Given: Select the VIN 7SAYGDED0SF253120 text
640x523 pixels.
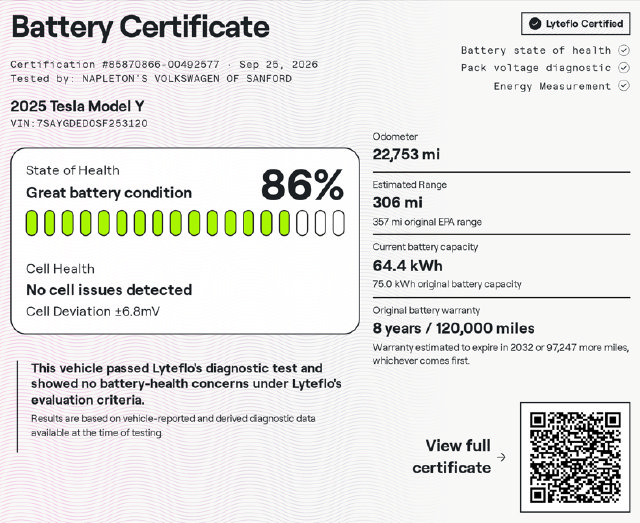Looking at the screenshot, I should [x=79, y=123].
